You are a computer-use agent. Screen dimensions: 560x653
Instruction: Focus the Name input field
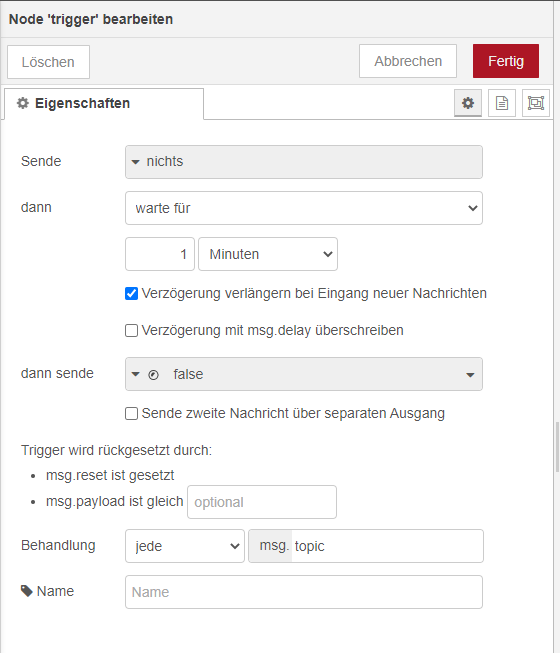tap(304, 592)
